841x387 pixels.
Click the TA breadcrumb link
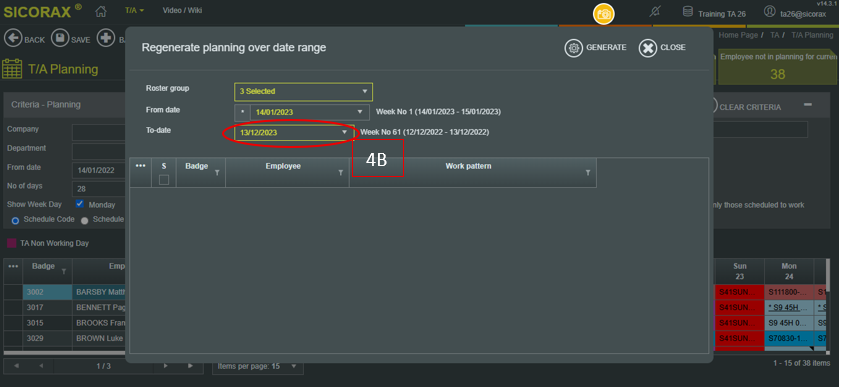click(x=774, y=35)
